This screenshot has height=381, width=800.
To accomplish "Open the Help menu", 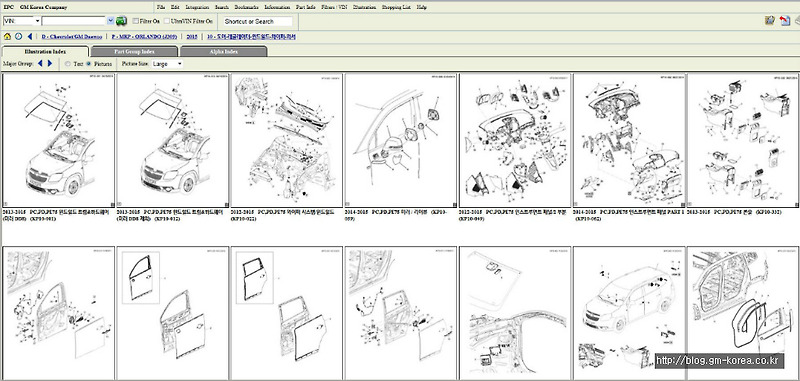I will (421, 7).
